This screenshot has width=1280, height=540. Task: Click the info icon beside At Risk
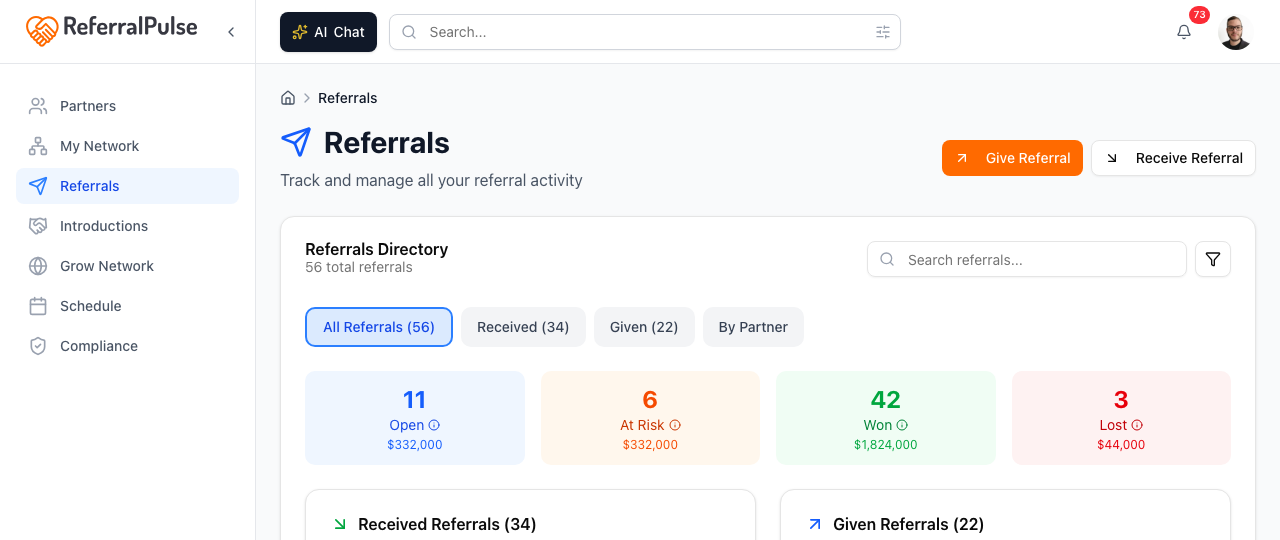click(675, 425)
